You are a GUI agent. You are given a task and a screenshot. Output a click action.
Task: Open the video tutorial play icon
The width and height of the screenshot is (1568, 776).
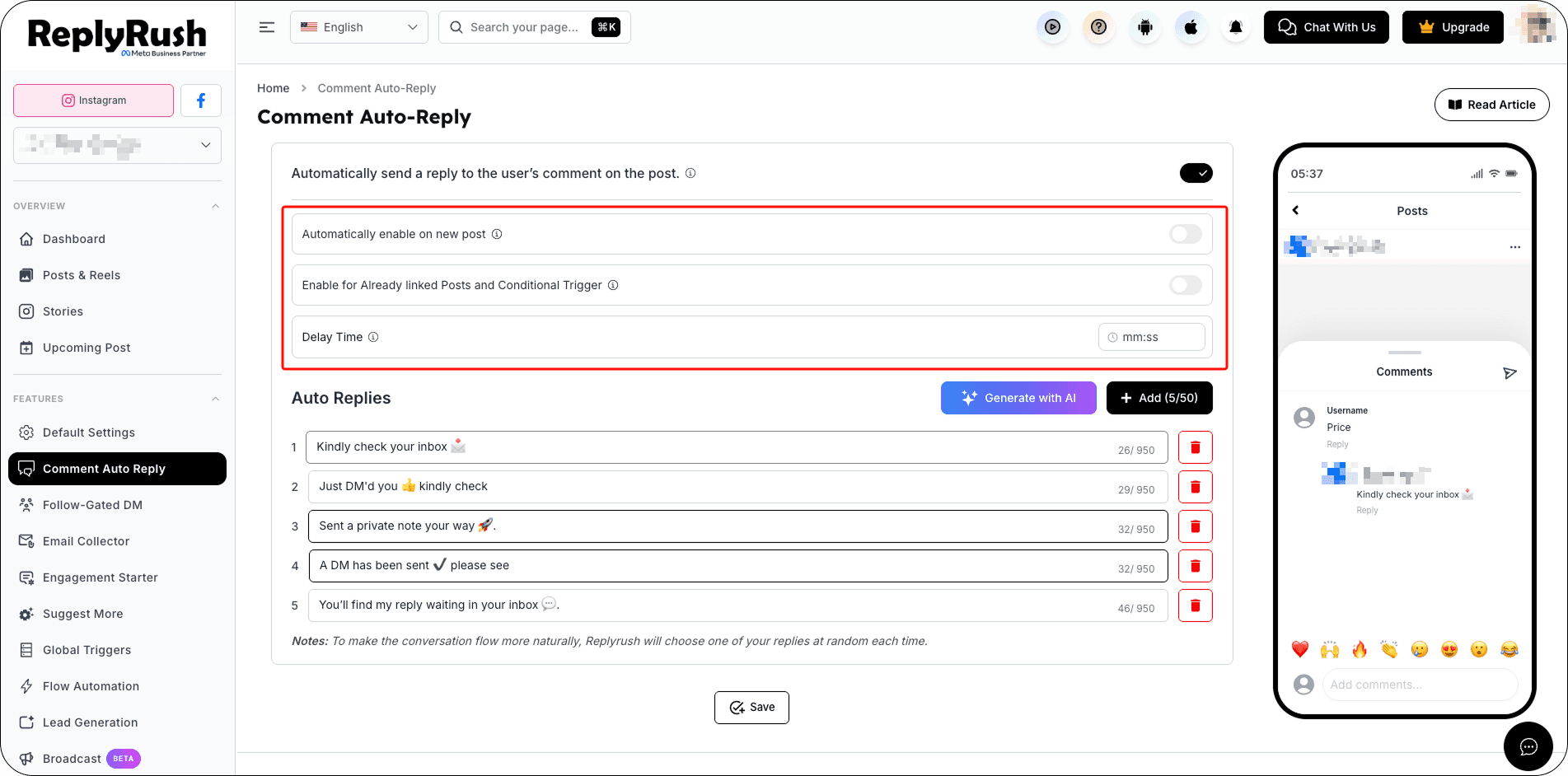(x=1052, y=27)
